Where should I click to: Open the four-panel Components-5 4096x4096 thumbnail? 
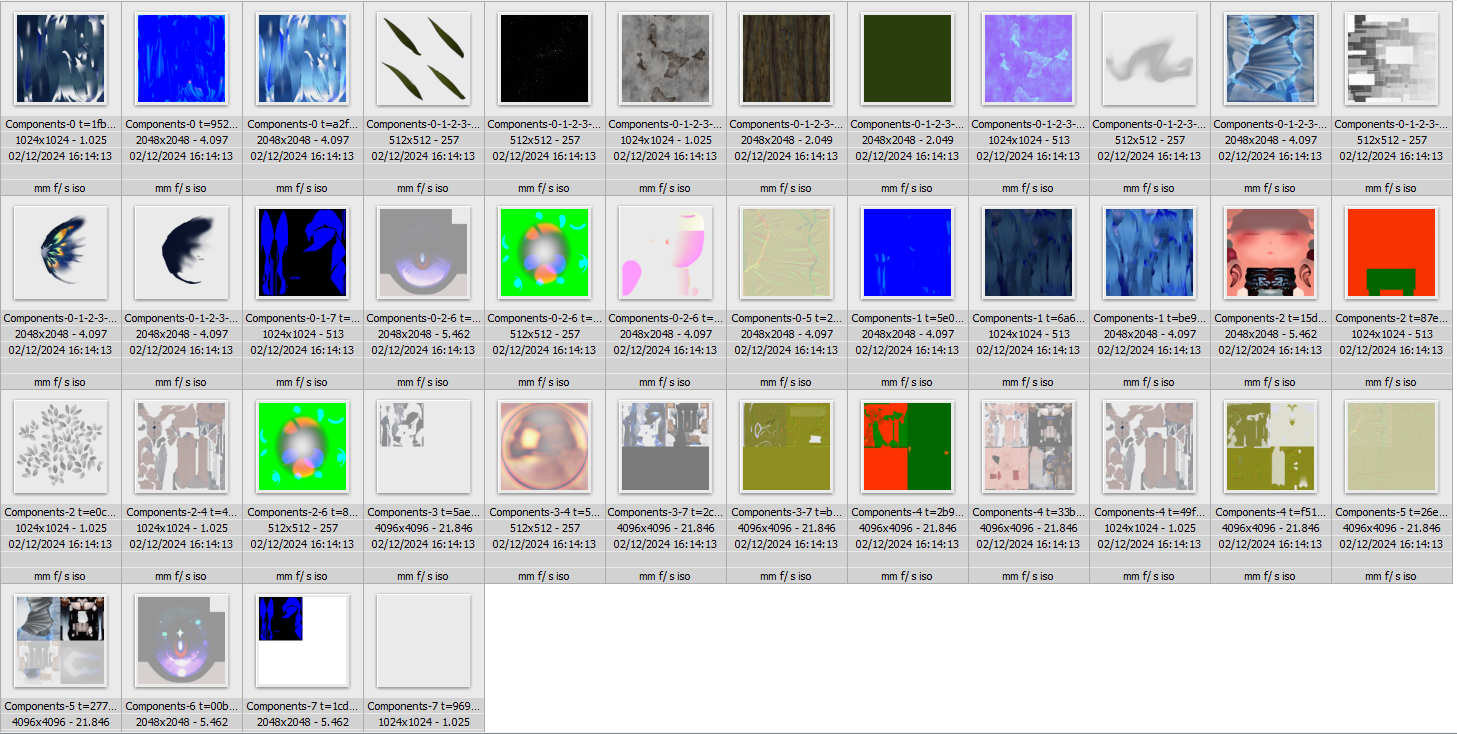(60, 640)
